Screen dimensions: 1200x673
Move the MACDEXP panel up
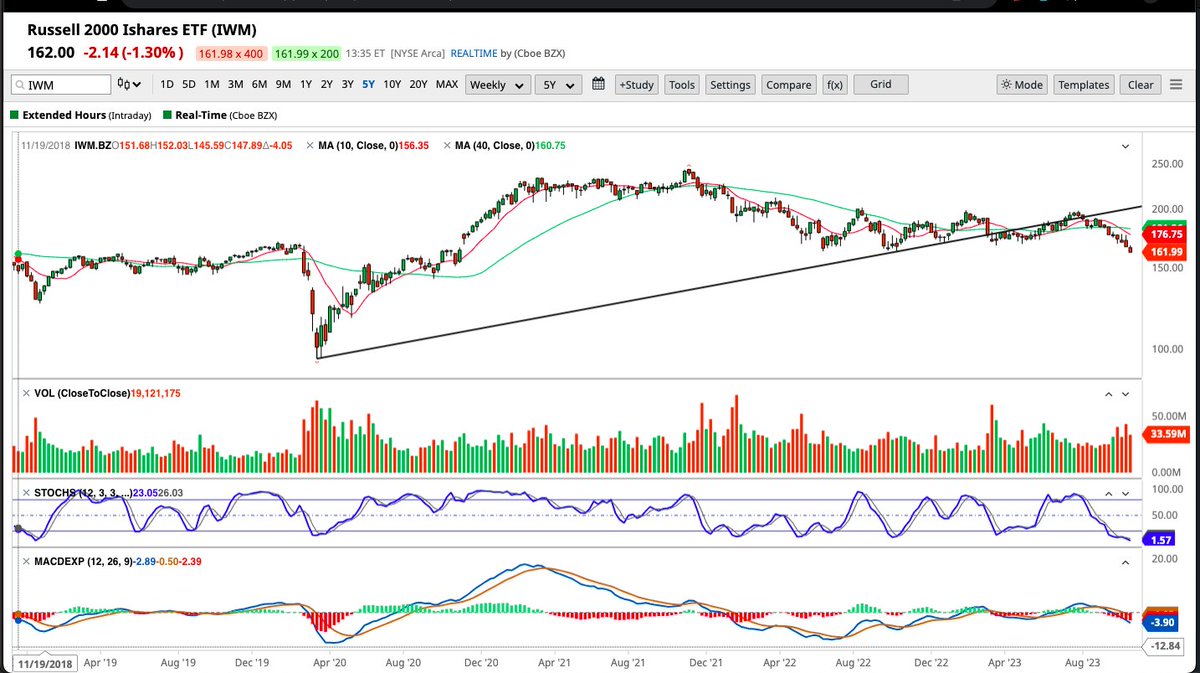pos(1126,563)
